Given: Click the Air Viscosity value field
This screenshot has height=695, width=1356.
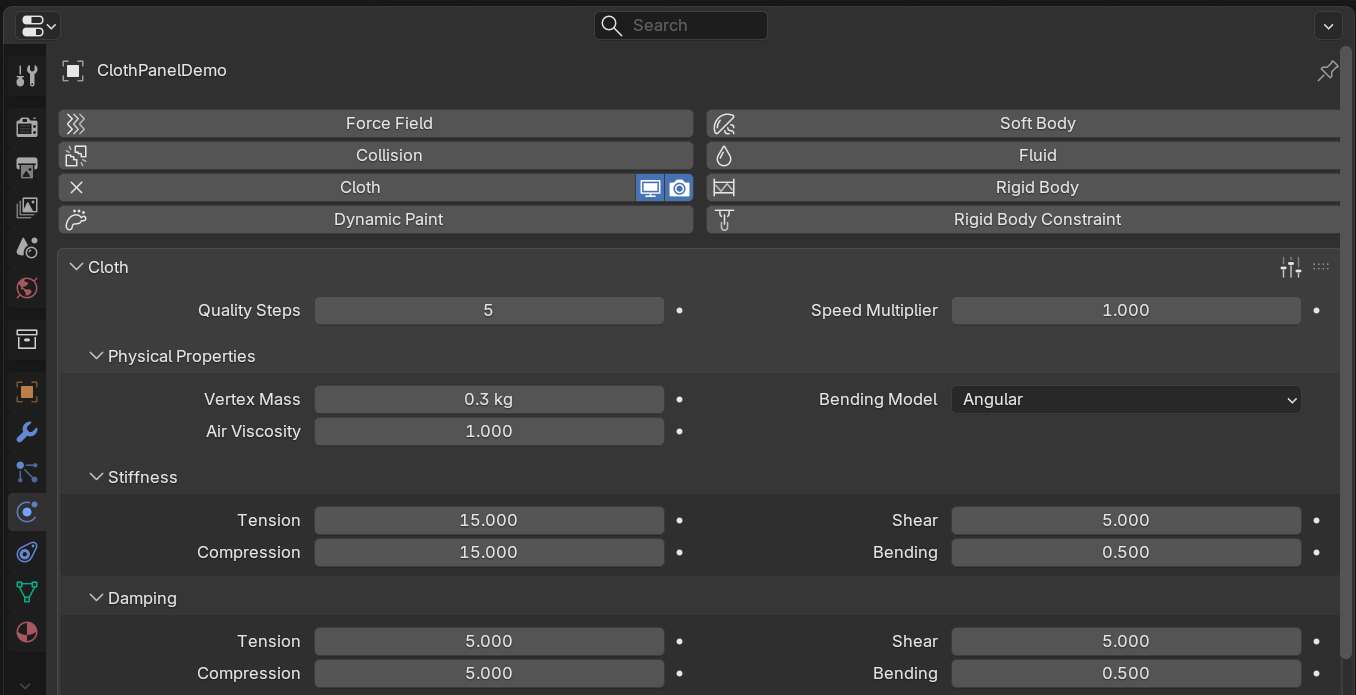Looking at the screenshot, I should click(x=489, y=431).
